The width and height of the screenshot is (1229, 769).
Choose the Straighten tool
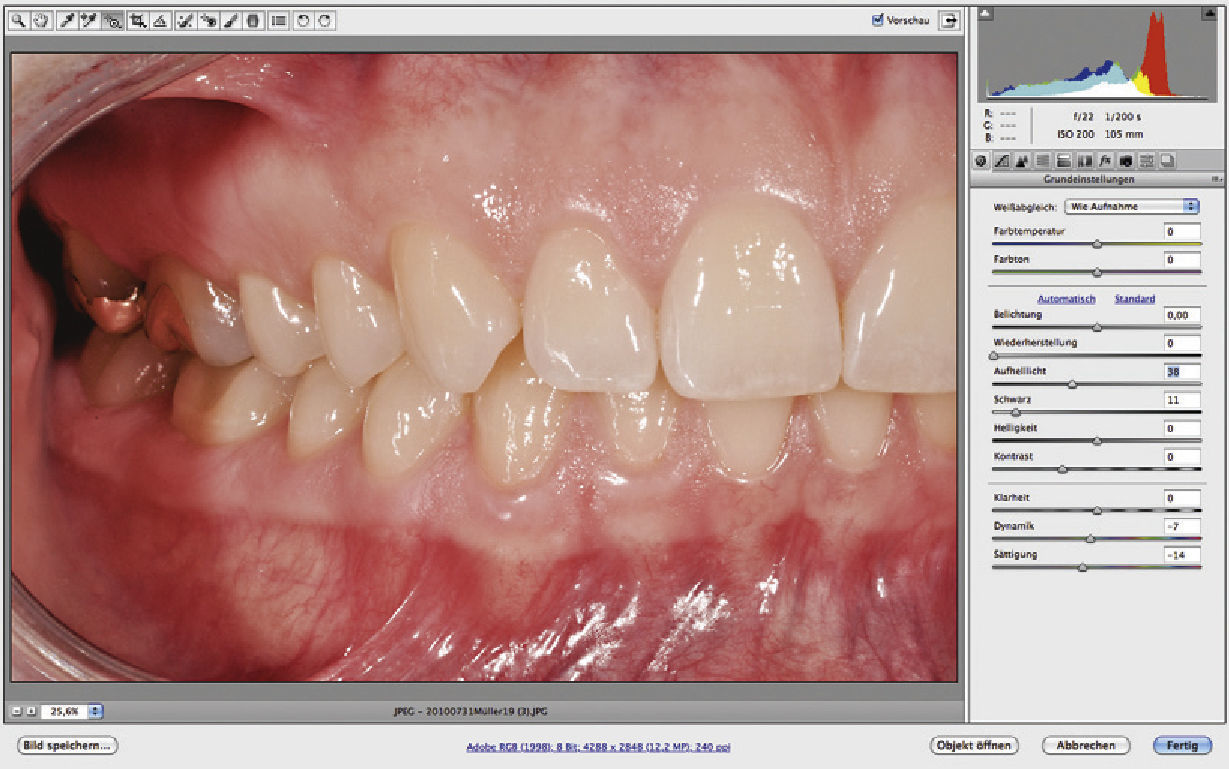point(159,20)
